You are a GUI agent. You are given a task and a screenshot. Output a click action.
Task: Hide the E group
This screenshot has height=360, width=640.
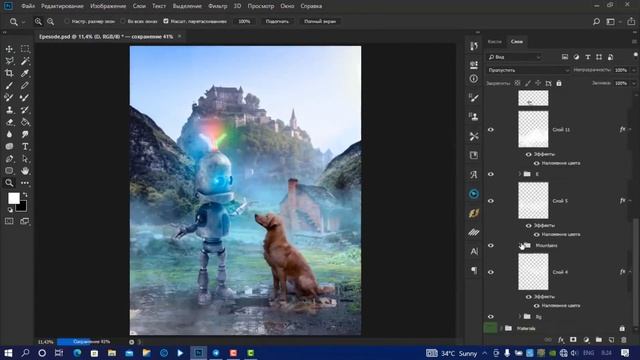coord(491,174)
